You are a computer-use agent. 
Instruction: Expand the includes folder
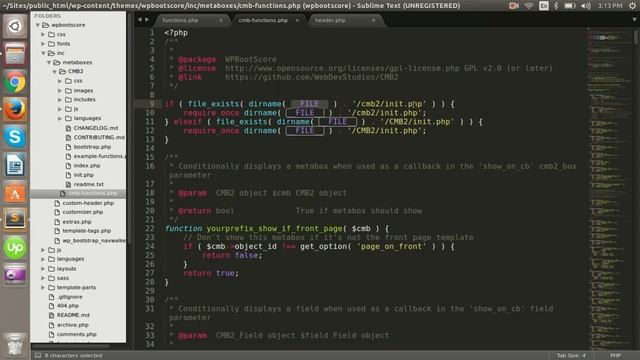60,100
